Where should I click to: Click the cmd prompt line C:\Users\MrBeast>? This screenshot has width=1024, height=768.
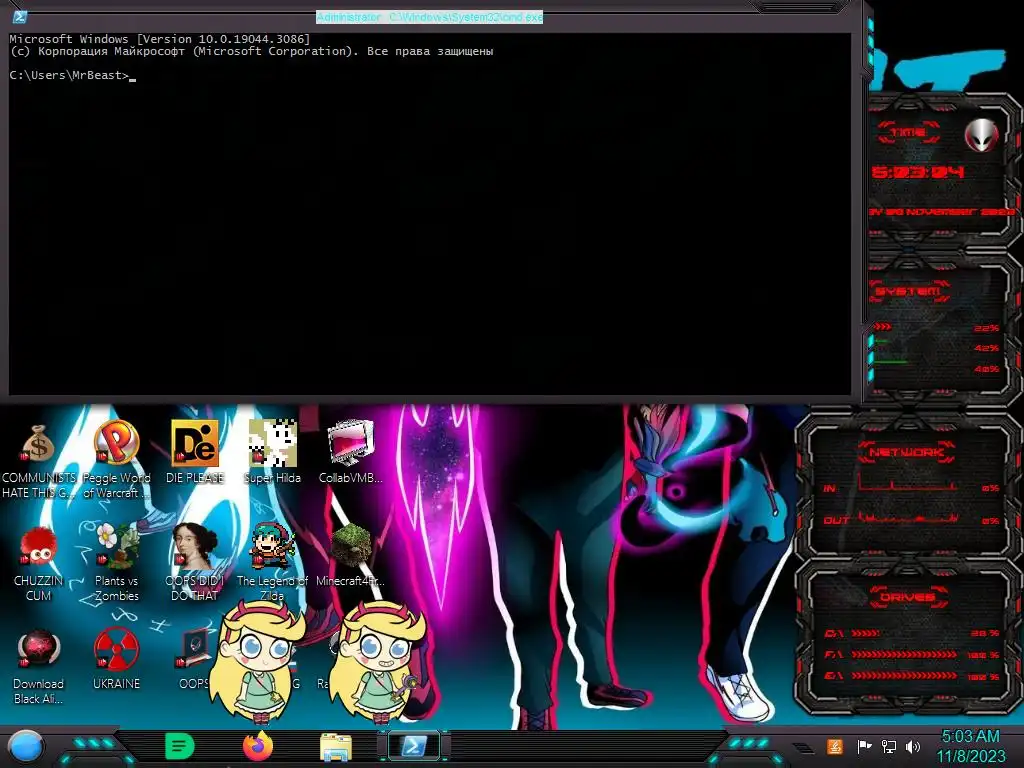tap(69, 75)
